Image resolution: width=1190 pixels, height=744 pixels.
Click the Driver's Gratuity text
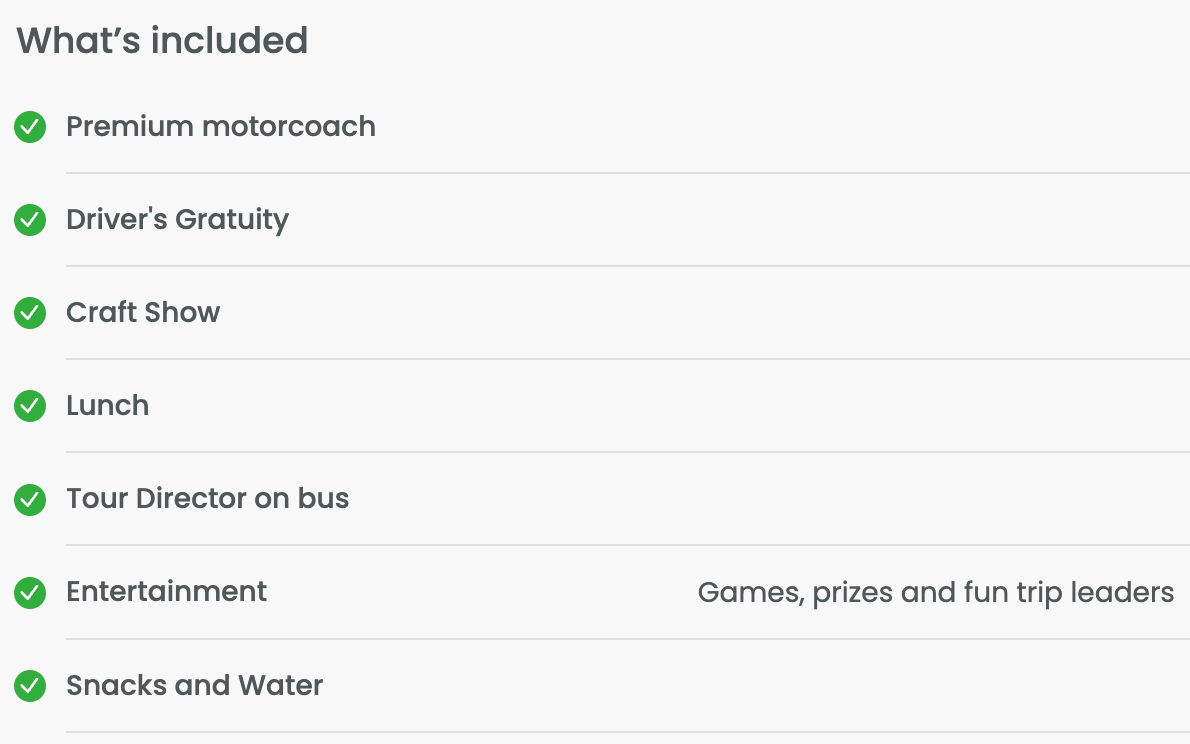[x=177, y=220]
